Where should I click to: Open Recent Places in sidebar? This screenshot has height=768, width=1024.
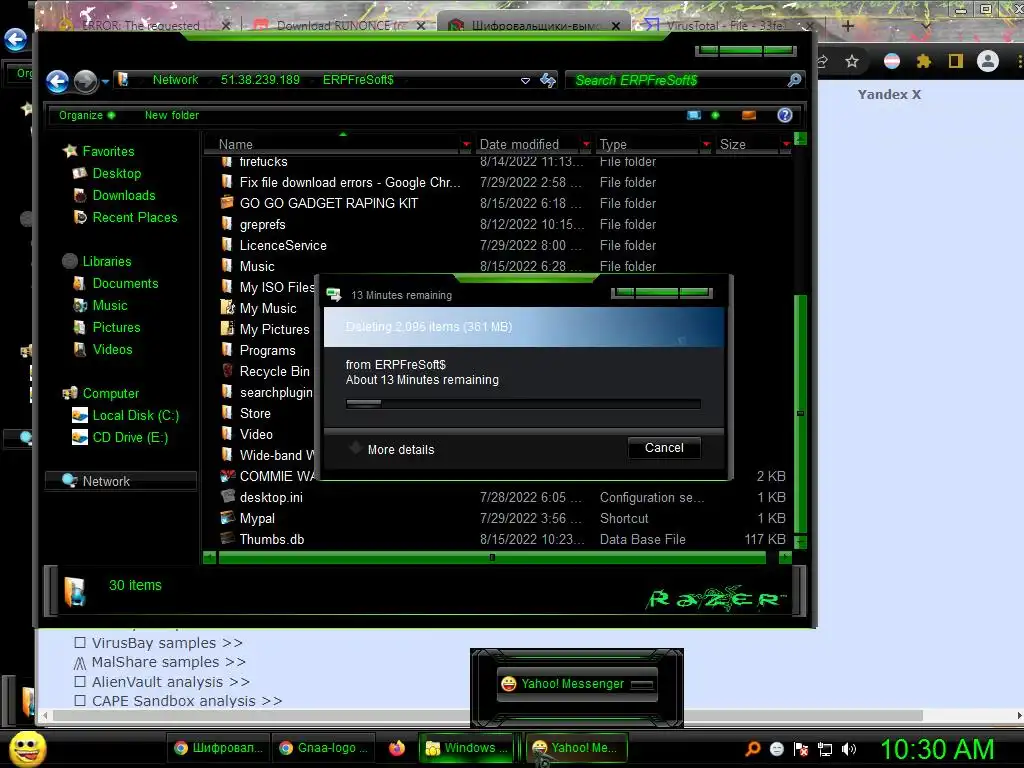point(135,217)
